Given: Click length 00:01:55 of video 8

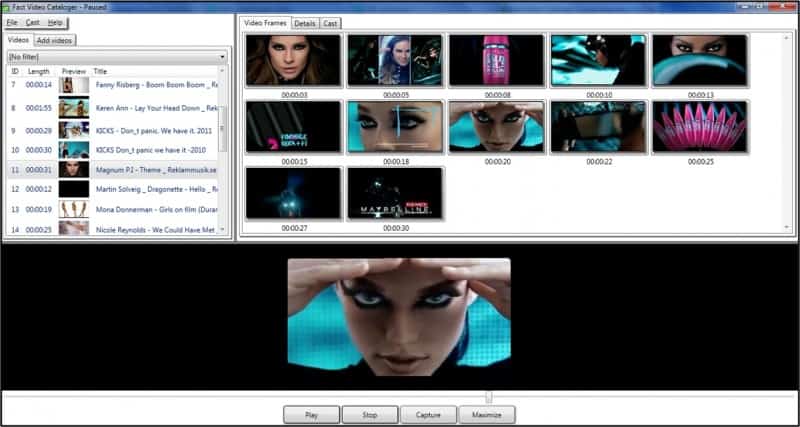Looking at the screenshot, I should click(x=39, y=108).
